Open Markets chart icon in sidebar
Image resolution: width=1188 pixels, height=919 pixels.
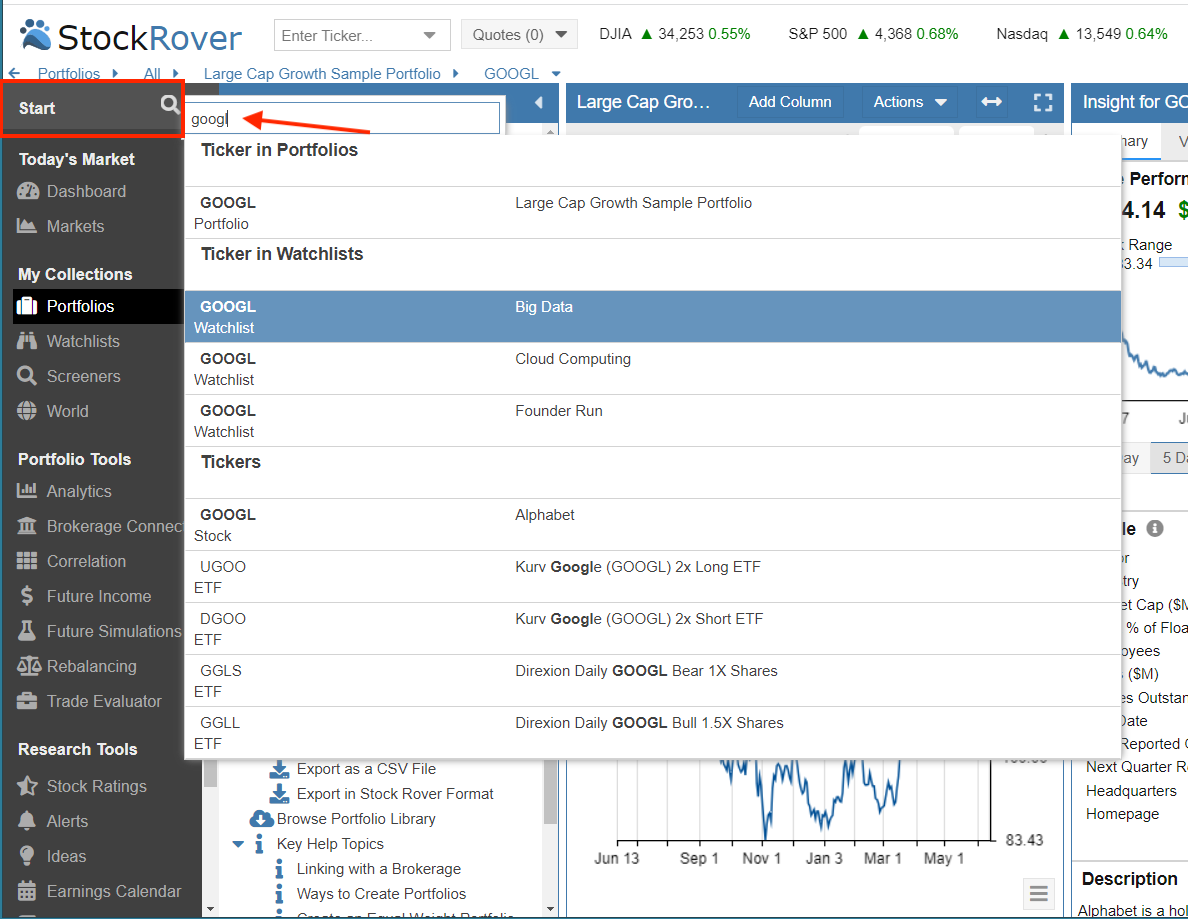pyautogui.click(x=27, y=226)
